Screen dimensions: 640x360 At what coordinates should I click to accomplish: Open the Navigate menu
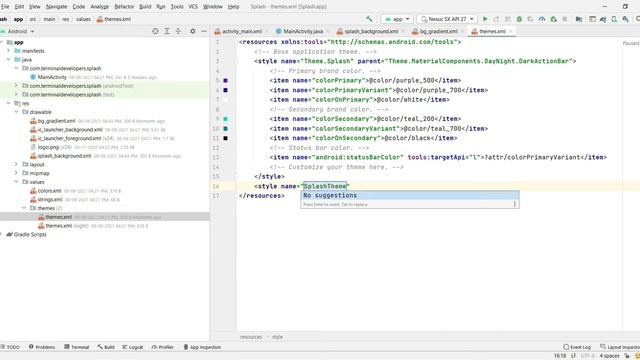[56, 7]
